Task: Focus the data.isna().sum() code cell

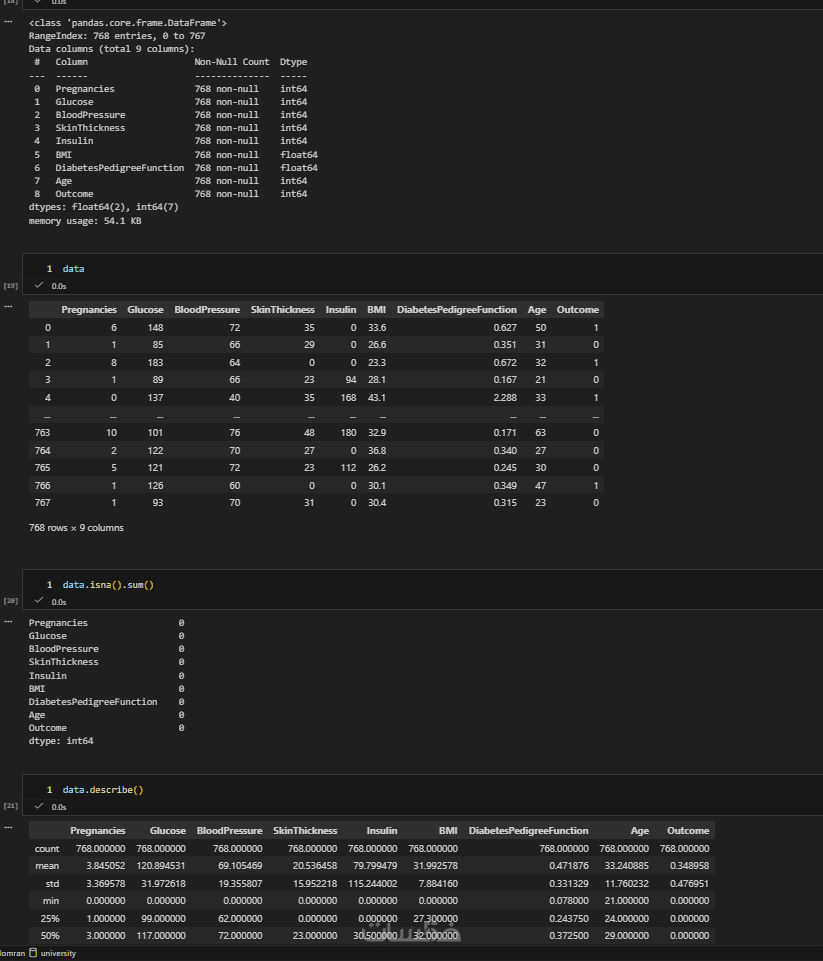Action: (x=400, y=584)
